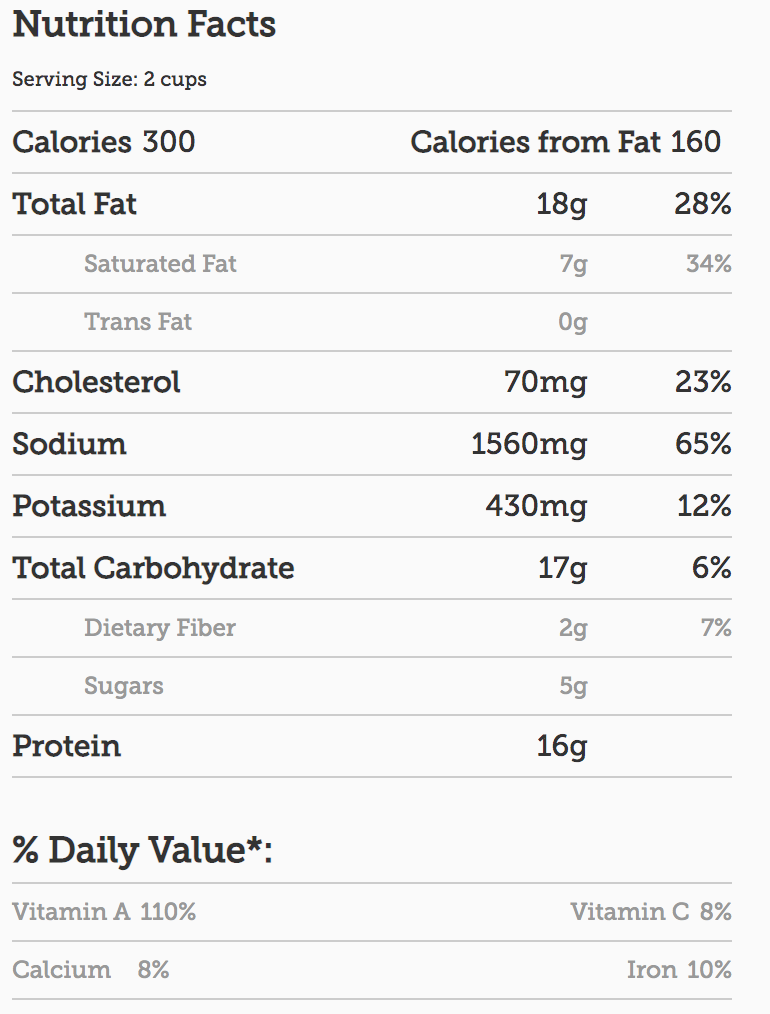Select the Total Carbohydrate label
Viewport: 770px width, 1014px height.
click(153, 568)
